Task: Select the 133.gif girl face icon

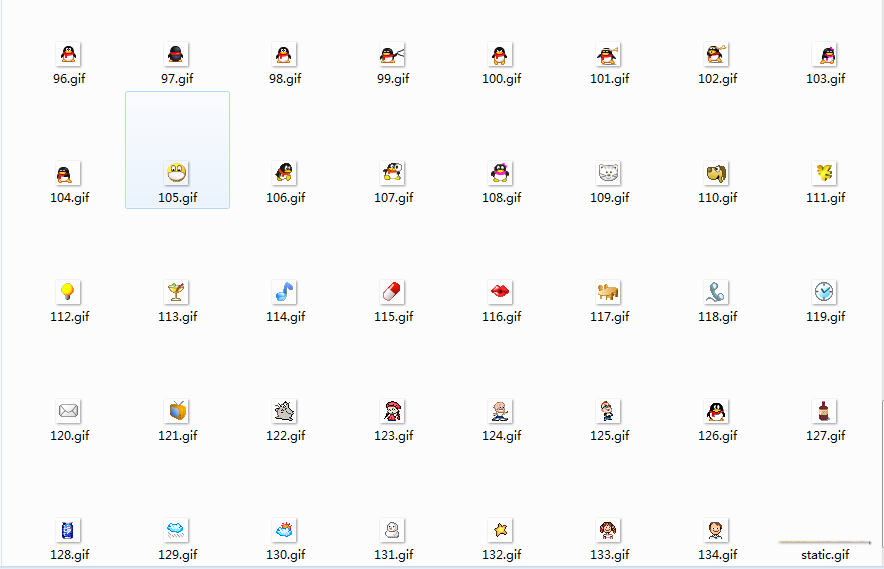Action: click(608, 530)
